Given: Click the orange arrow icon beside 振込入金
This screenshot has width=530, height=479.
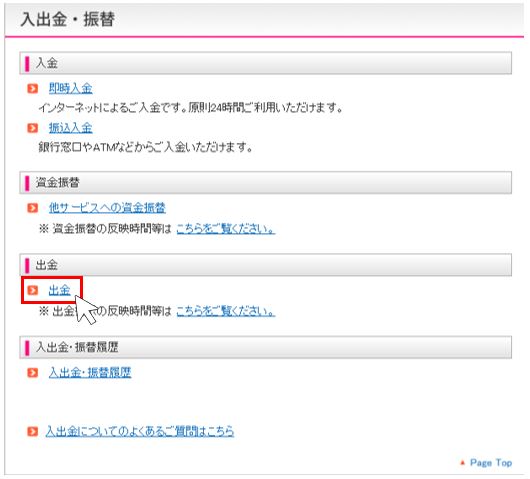Looking at the screenshot, I should coord(32,128).
